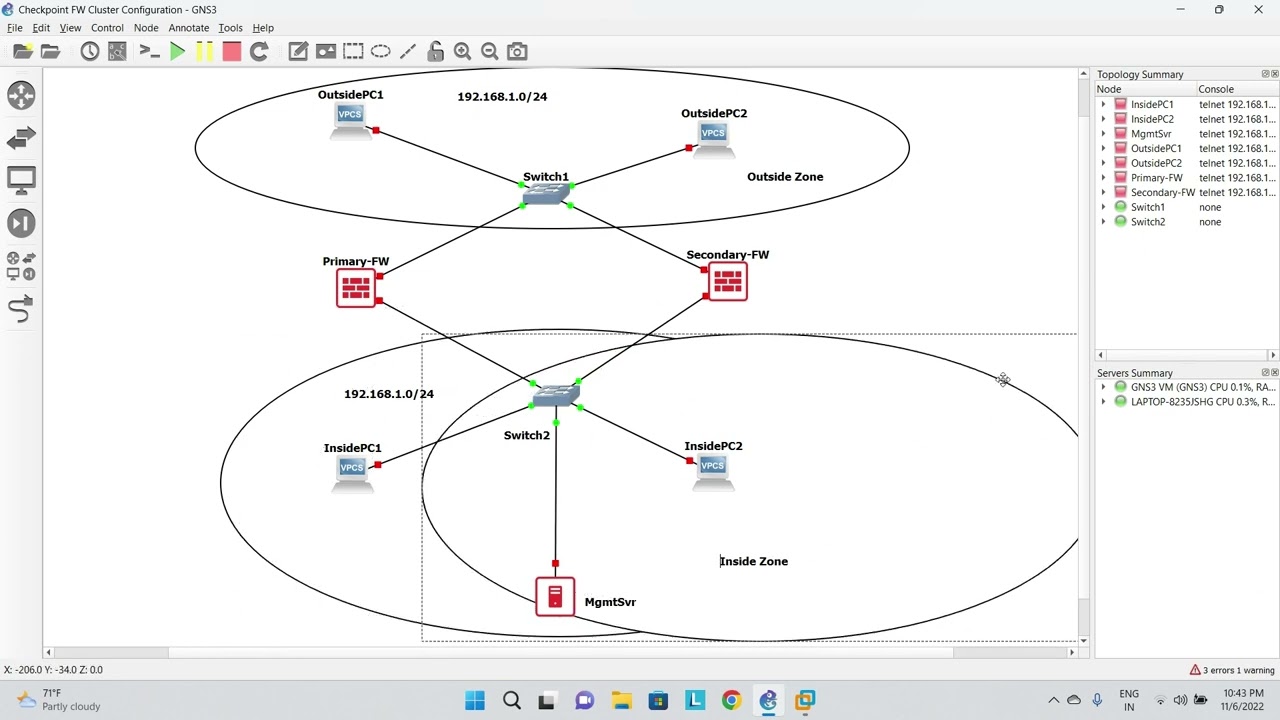Select the Insert picture tool
This screenshot has height=720, width=1280.
coord(325,51)
